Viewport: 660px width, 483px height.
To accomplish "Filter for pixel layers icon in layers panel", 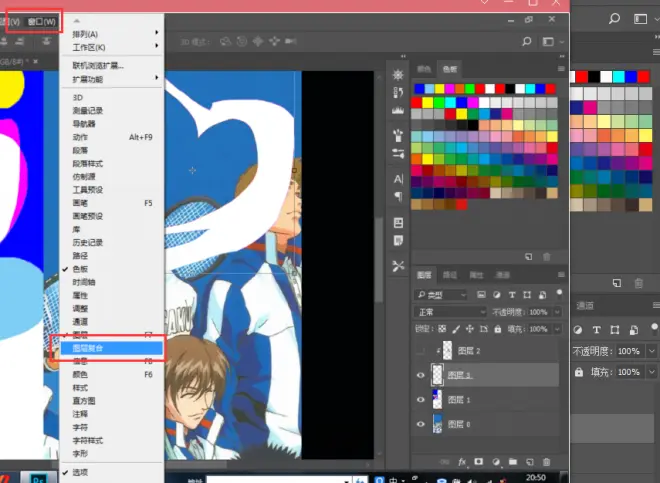I will [481, 295].
